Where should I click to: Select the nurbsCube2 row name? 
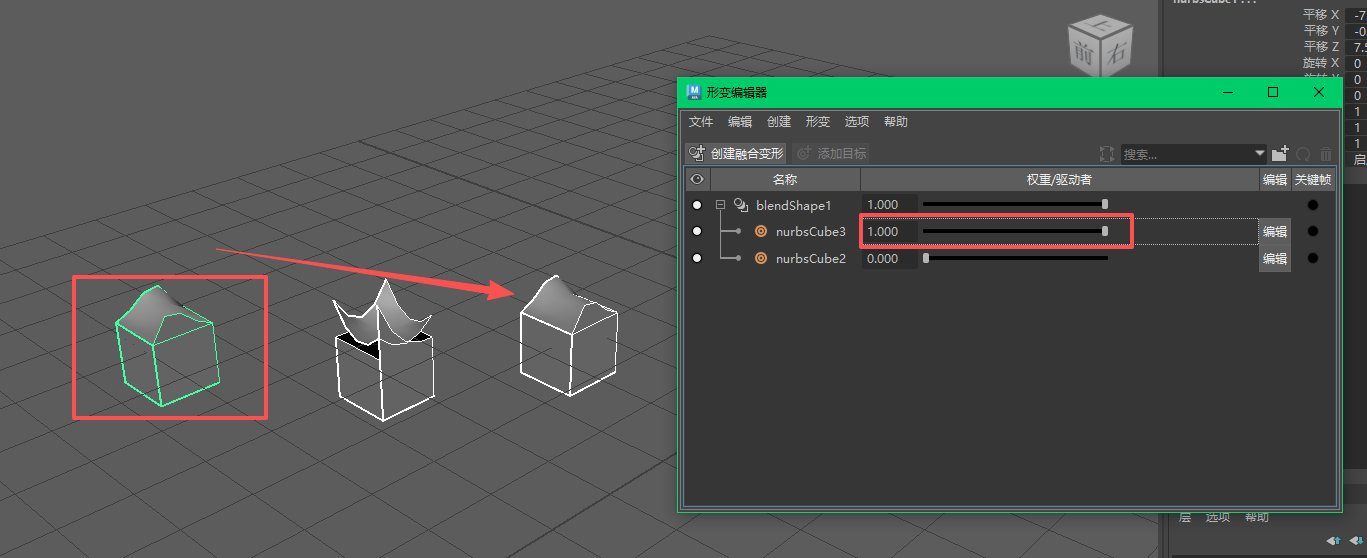(811, 258)
